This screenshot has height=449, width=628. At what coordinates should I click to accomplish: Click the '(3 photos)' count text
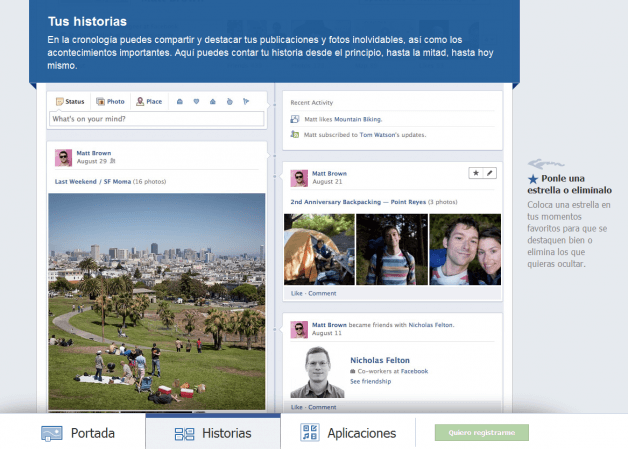pos(443,202)
